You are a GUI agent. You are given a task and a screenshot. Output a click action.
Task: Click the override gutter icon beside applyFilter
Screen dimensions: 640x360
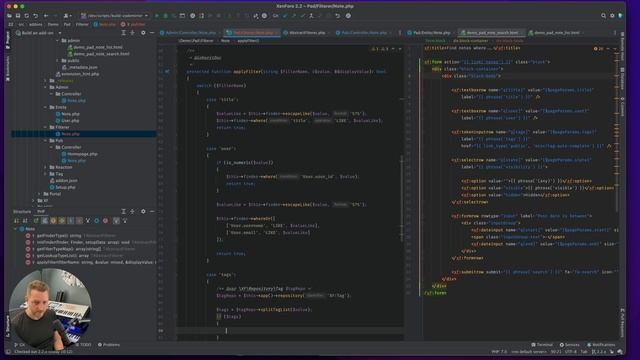pos(167,71)
